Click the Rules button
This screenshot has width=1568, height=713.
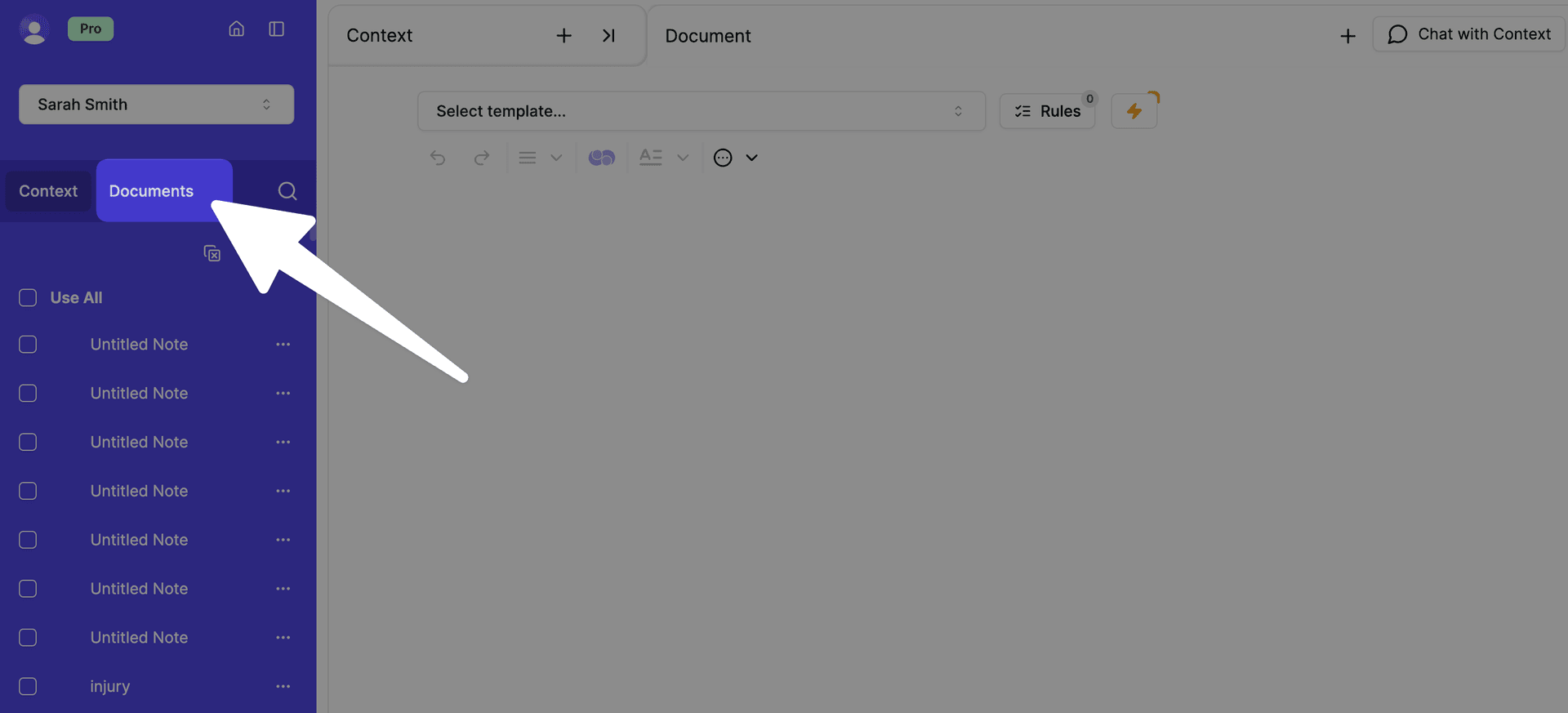1047,111
